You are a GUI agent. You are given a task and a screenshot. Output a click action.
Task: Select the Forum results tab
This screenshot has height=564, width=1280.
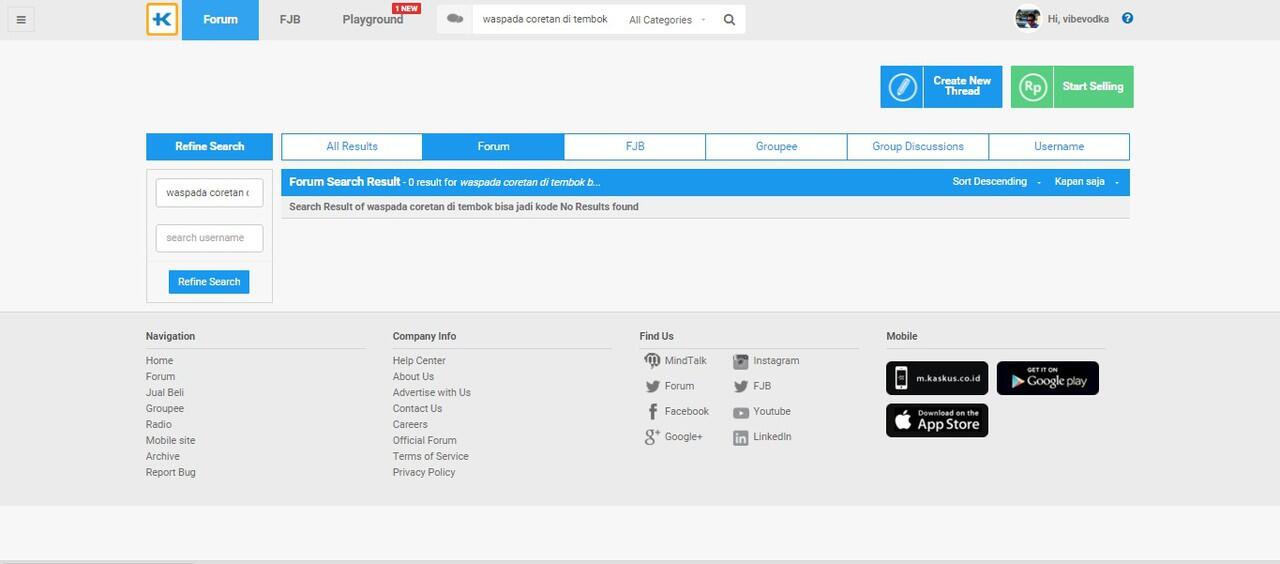(493, 146)
